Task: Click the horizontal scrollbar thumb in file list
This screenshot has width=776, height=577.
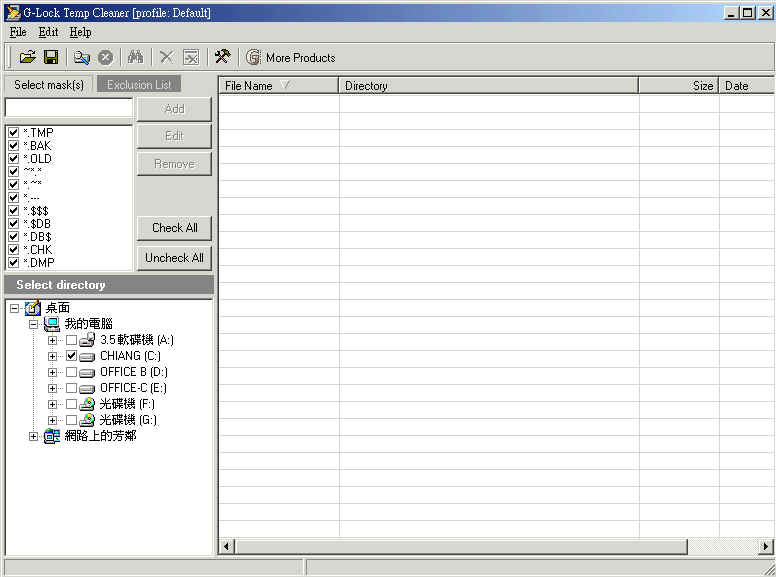Action: tap(461, 546)
